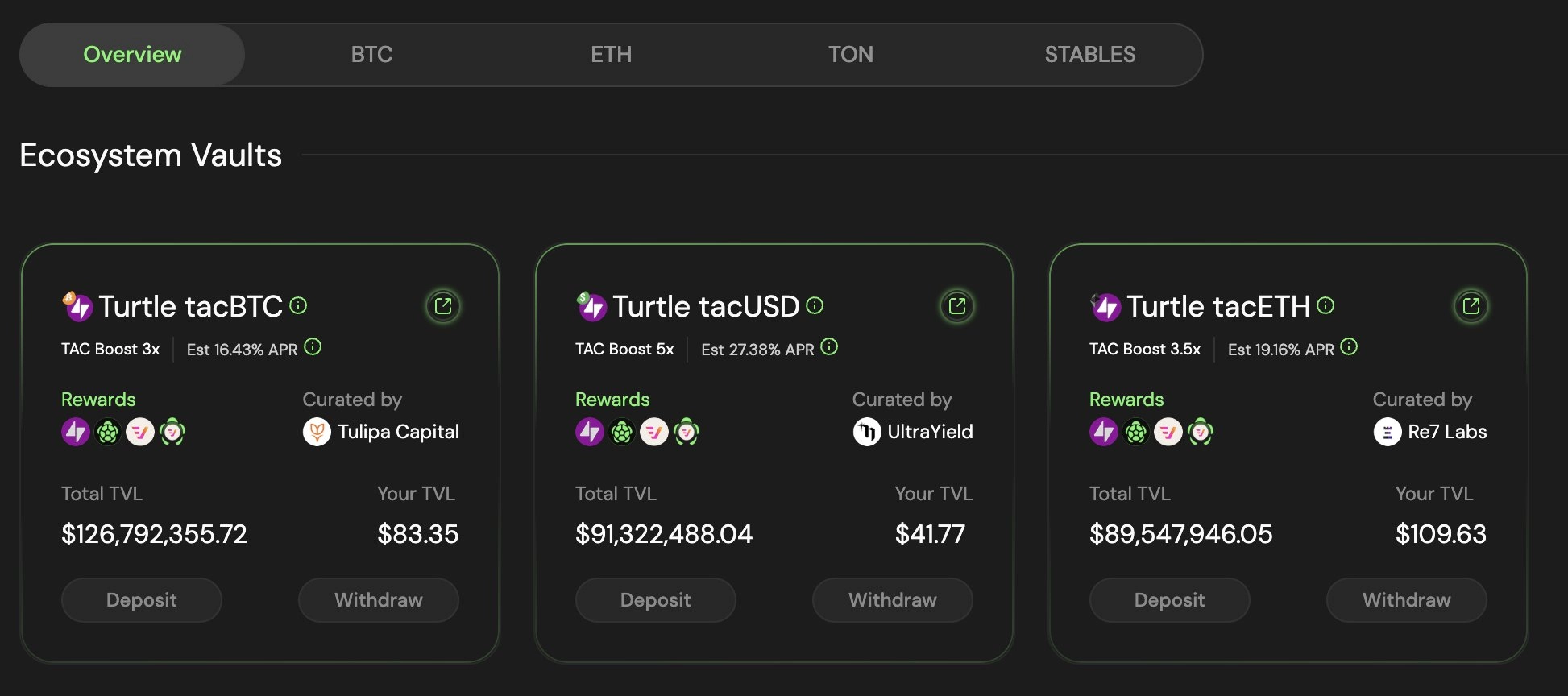Open the external link icon on Turtle tacBTC
The width and height of the screenshot is (1568, 696).
(x=442, y=306)
